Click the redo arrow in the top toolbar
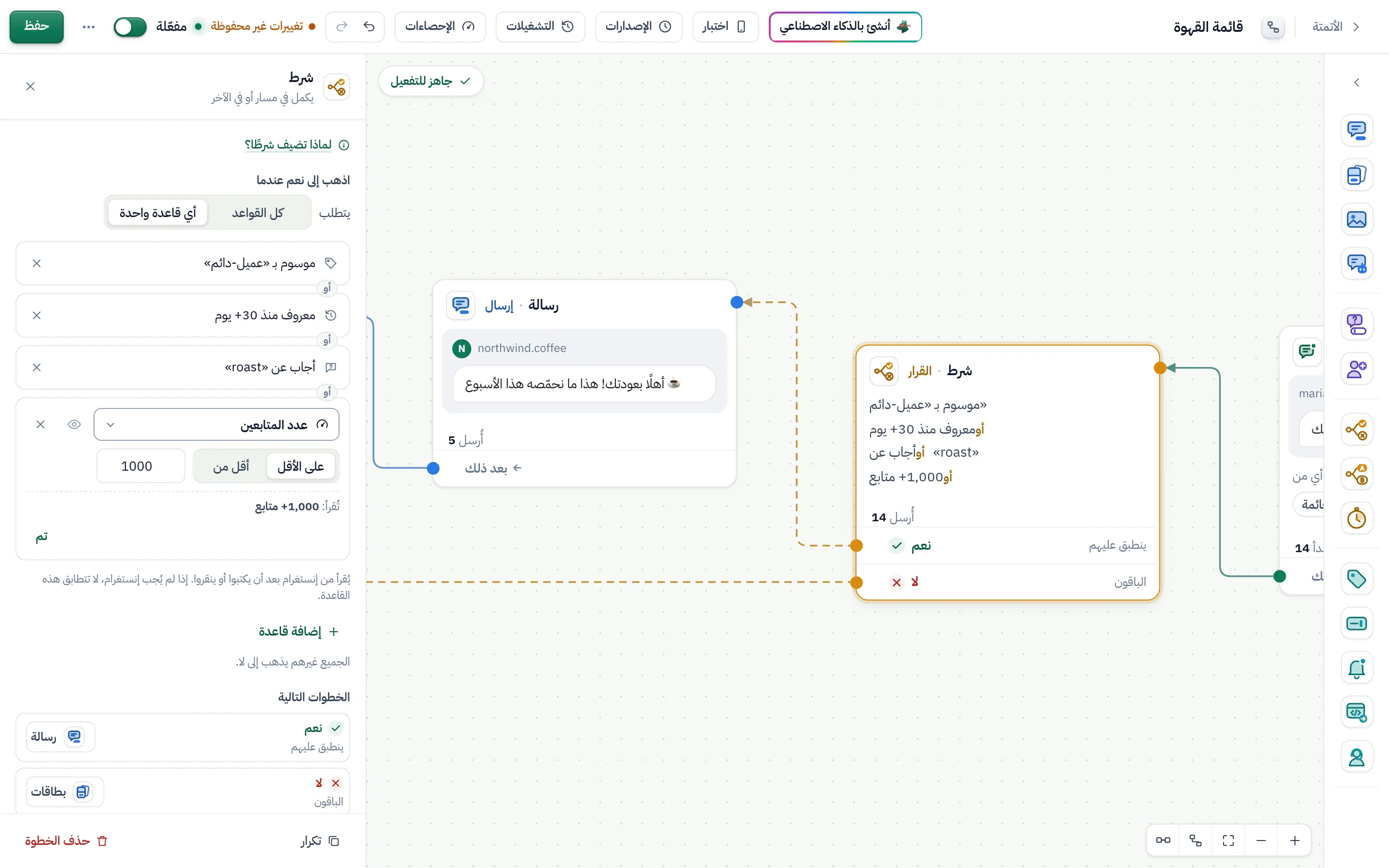Screen dimensions: 1389x868 tap(342, 27)
